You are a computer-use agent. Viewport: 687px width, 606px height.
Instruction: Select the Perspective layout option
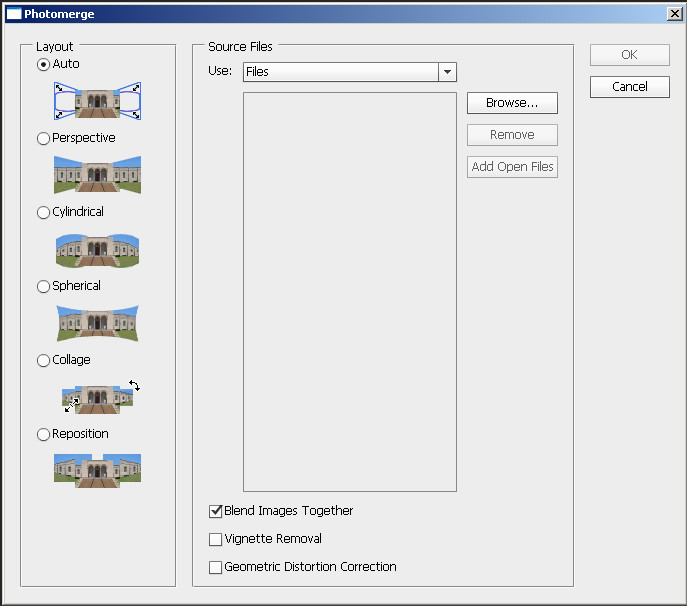(x=43, y=138)
